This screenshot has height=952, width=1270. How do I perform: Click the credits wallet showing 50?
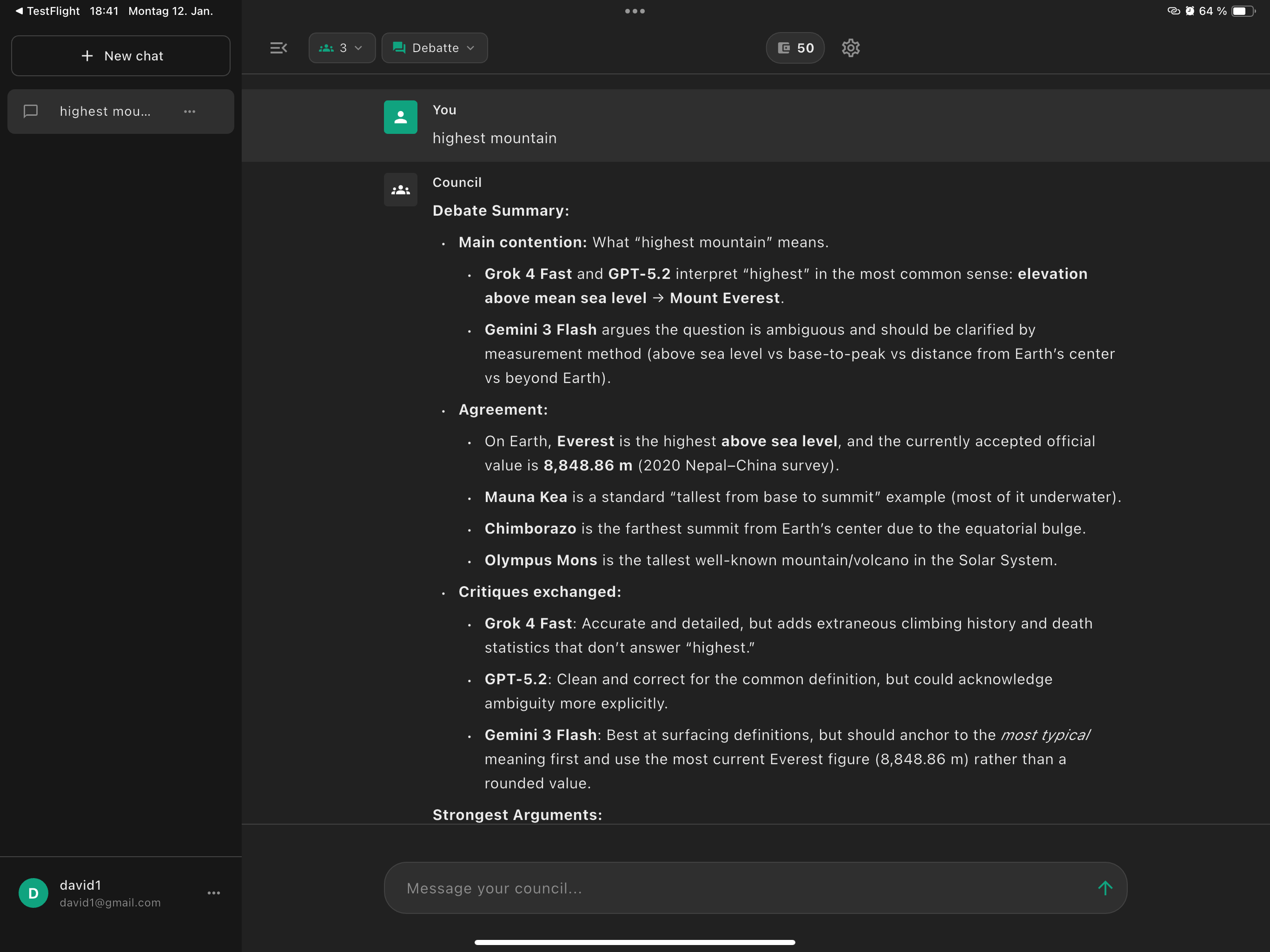point(795,48)
